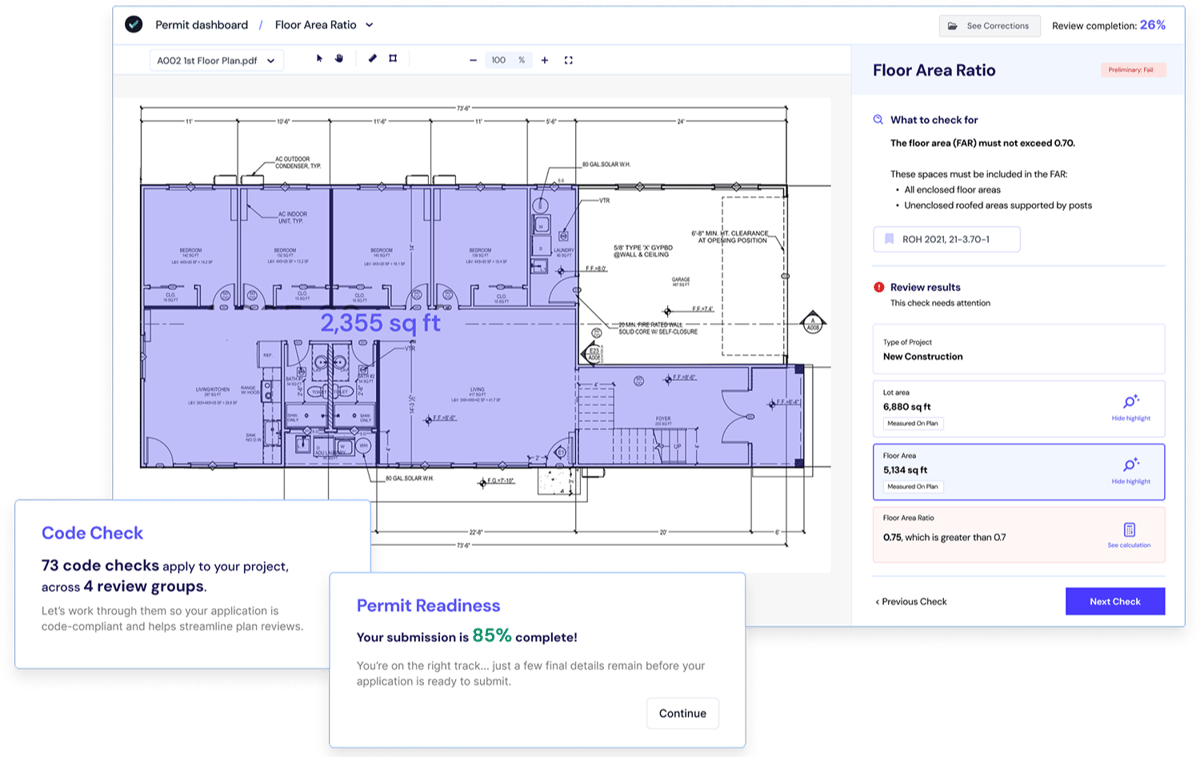Viewport: 1200px width, 757px height.
Task: Zoom in with the plus icon
Action: click(545, 60)
